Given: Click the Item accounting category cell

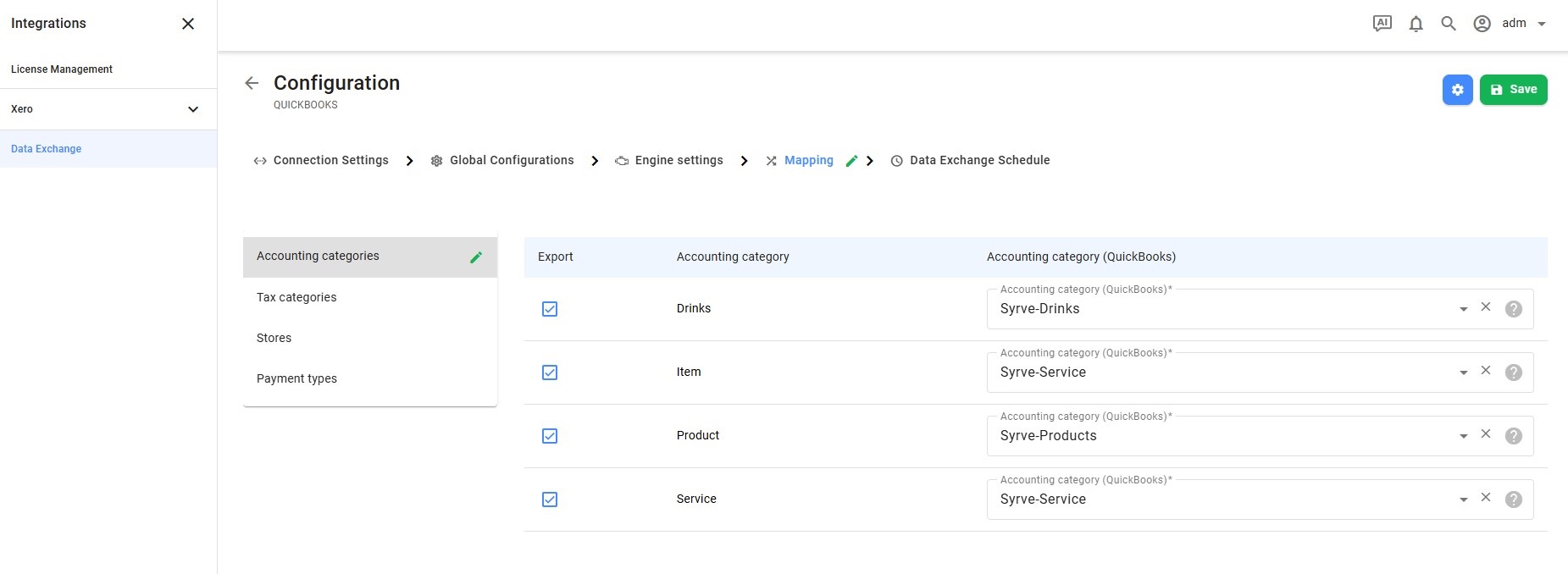Looking at the screenshot, I should click(689, 372).
